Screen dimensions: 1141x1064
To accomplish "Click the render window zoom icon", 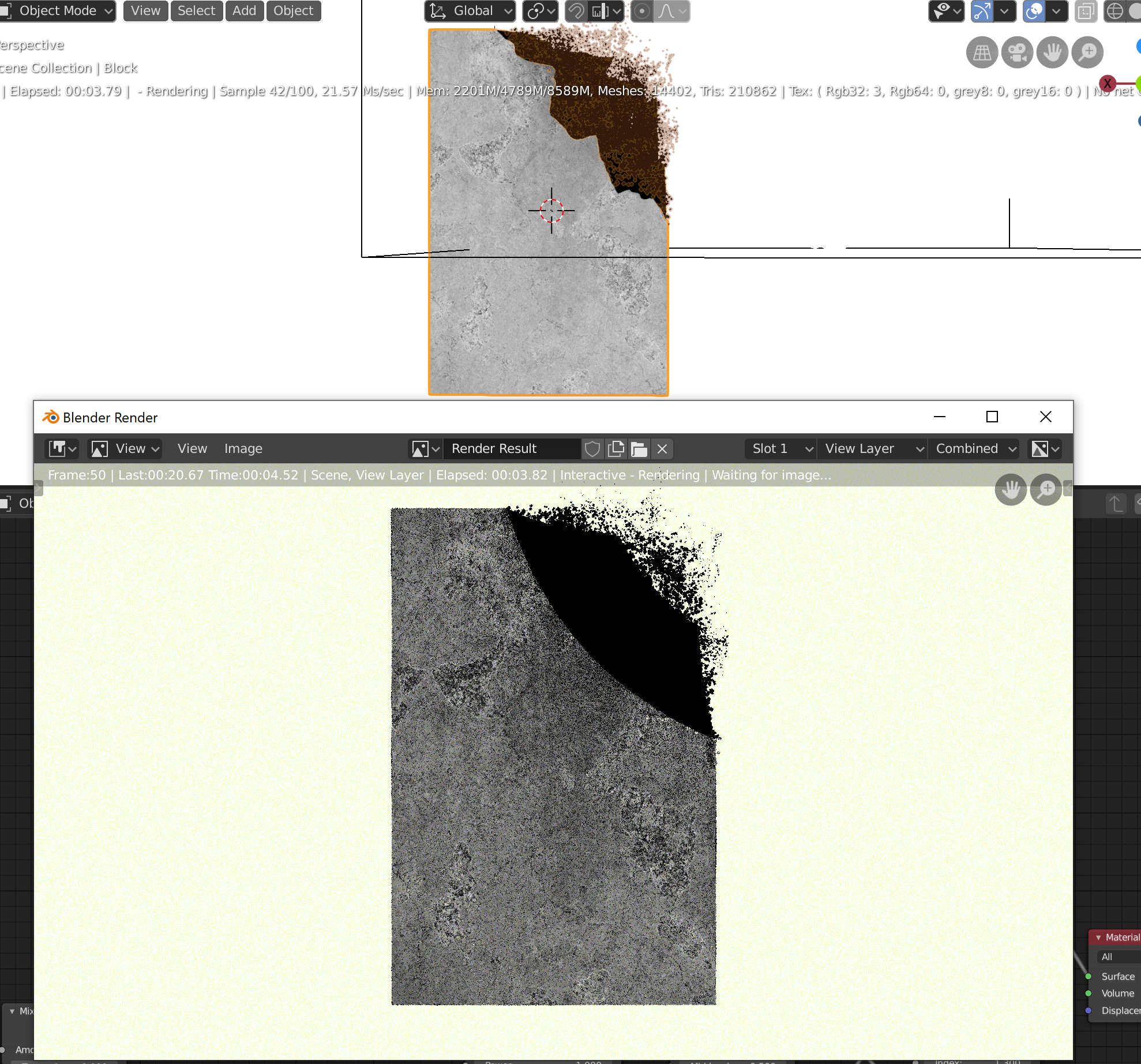I will (1046, 490).
